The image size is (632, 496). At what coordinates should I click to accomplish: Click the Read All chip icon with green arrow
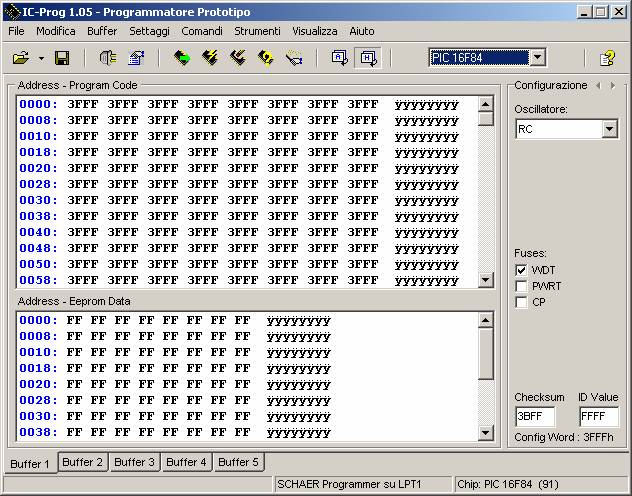pyautogui.click(x=182, y=58)
